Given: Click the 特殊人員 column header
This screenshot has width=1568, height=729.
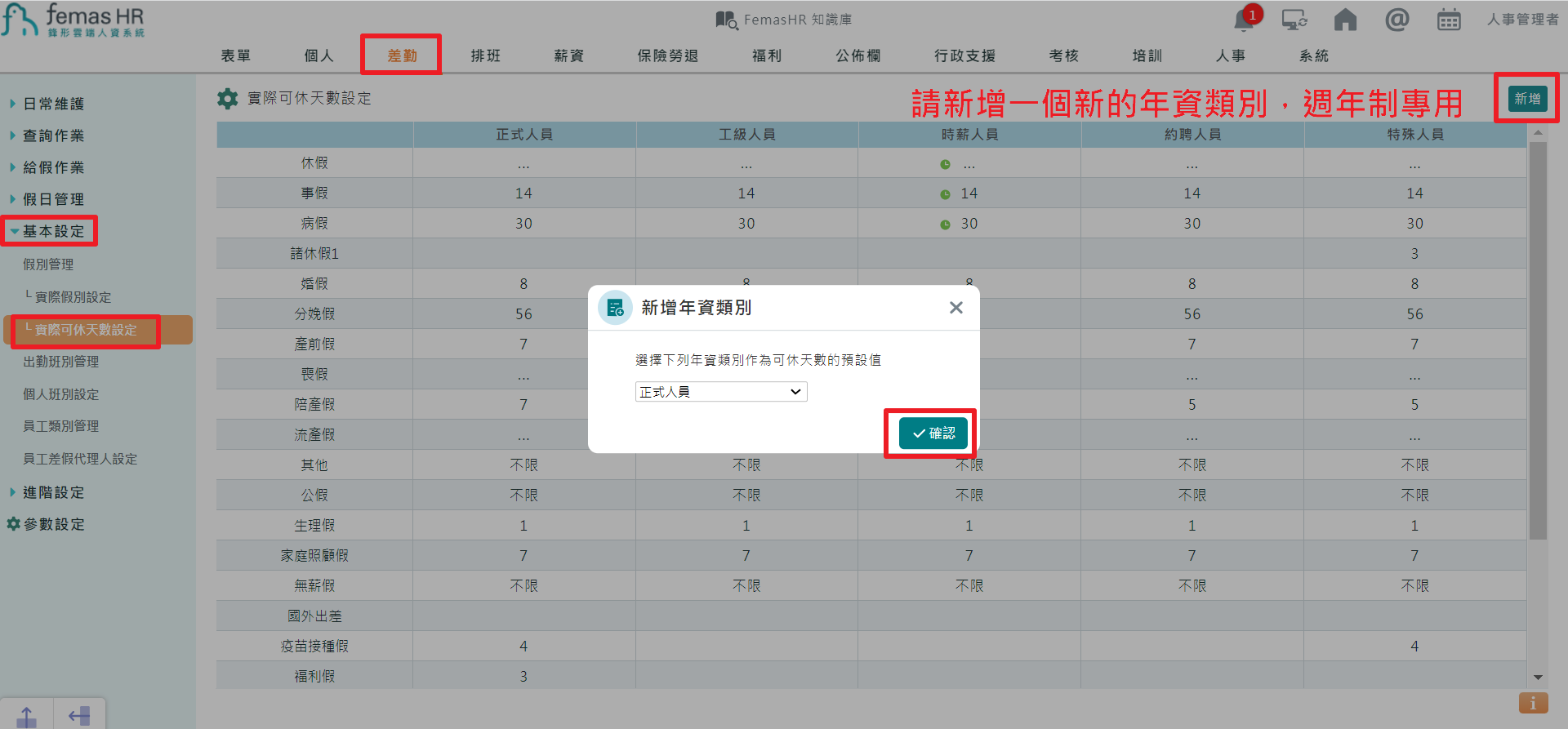Looking at the screenshot, I should [x=1415, y=135].
